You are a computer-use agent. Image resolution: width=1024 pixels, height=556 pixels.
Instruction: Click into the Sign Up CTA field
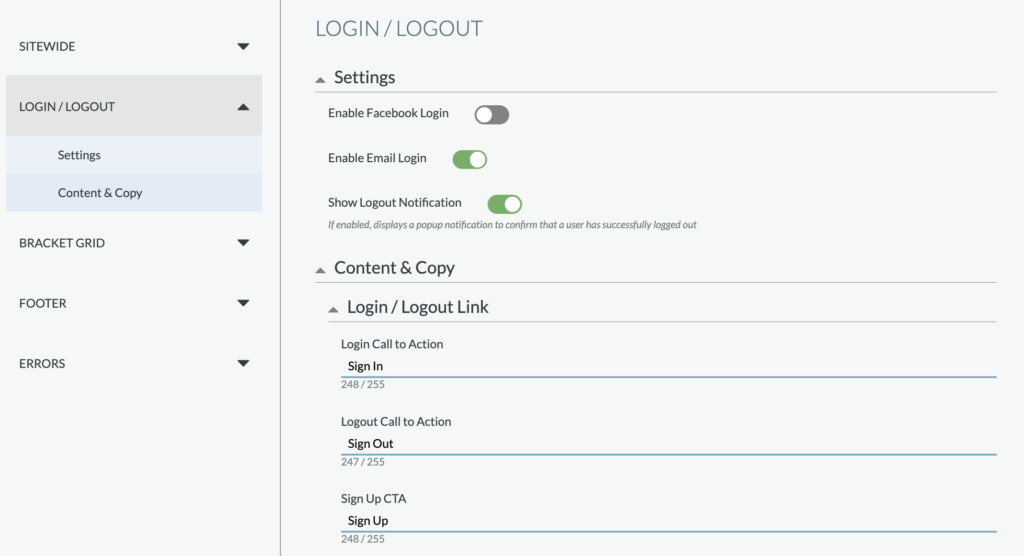(667, 520)
